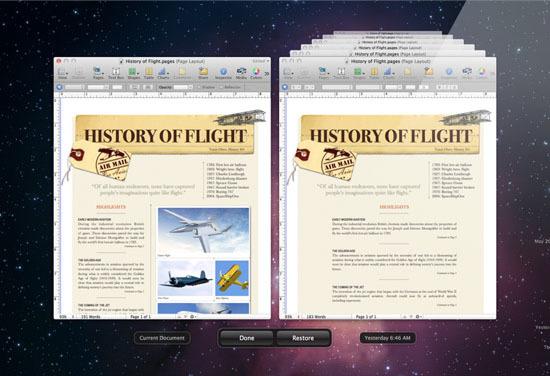Open Inspector in current document toolbar
Screen dimensions: 550x376
click(223, 73)
